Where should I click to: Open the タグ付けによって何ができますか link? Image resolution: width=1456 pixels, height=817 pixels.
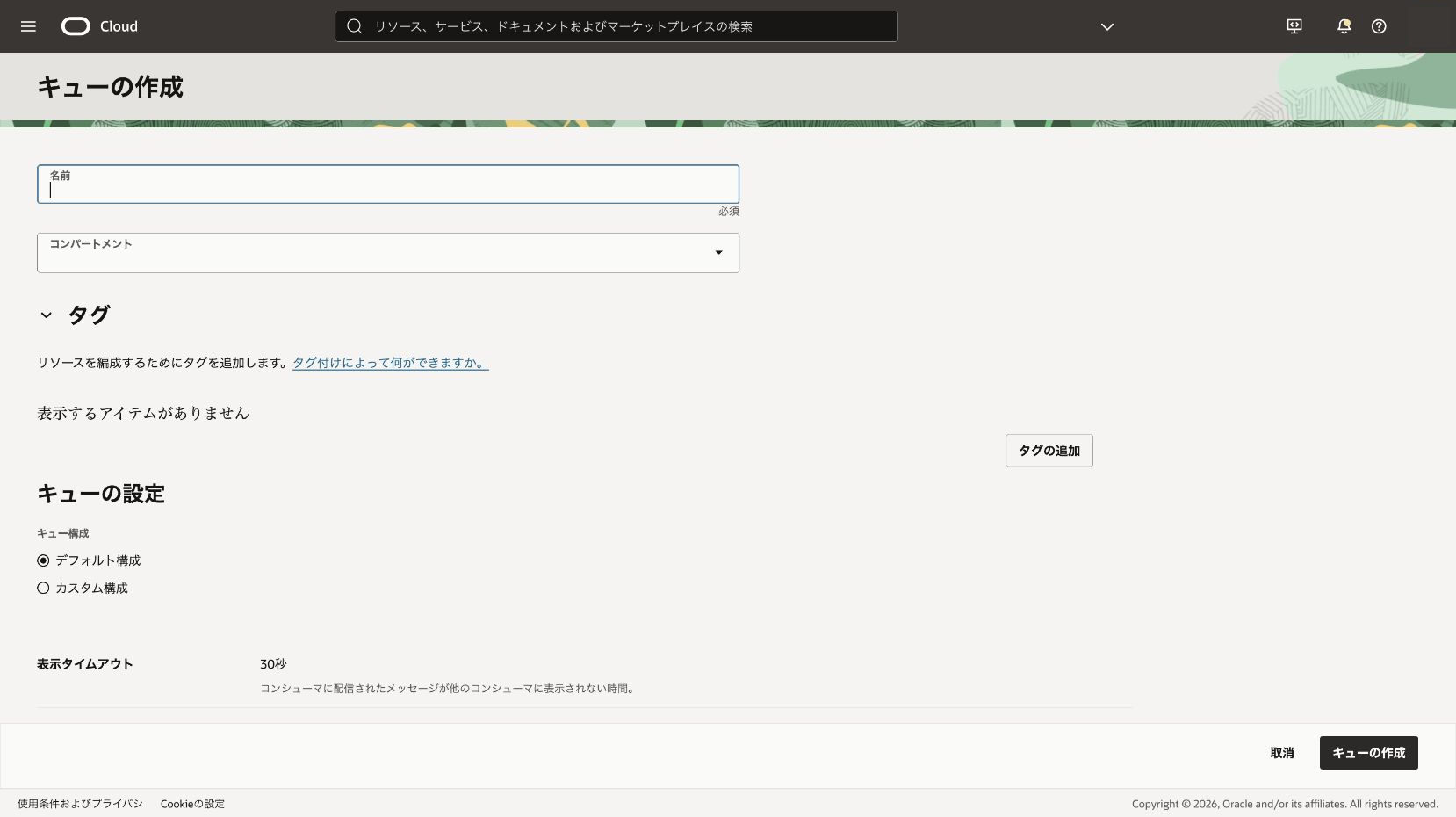coord(391,363)
